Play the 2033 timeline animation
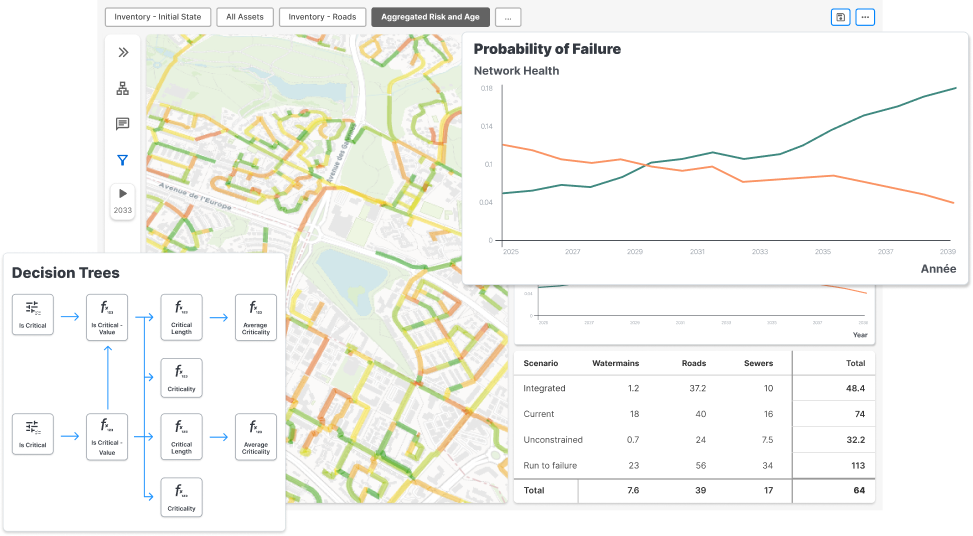Image resolution: width=973 pixels, height=536 pixels. (123, 194)
